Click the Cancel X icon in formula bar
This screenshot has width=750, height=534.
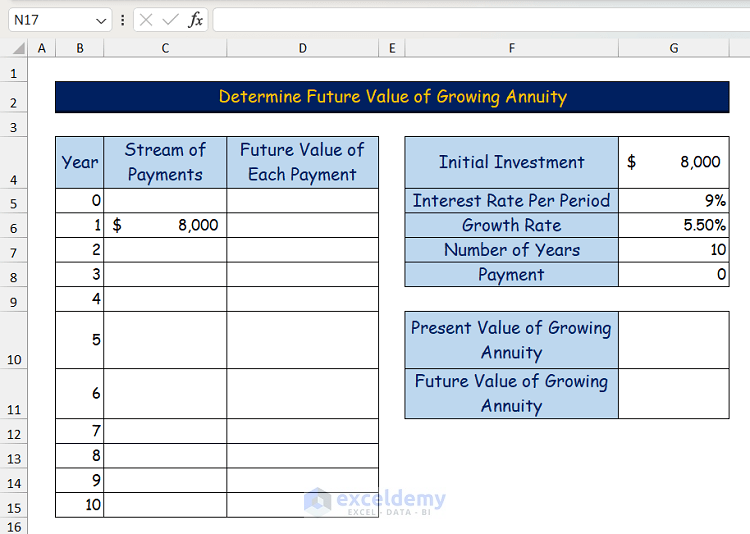point(146,20)
